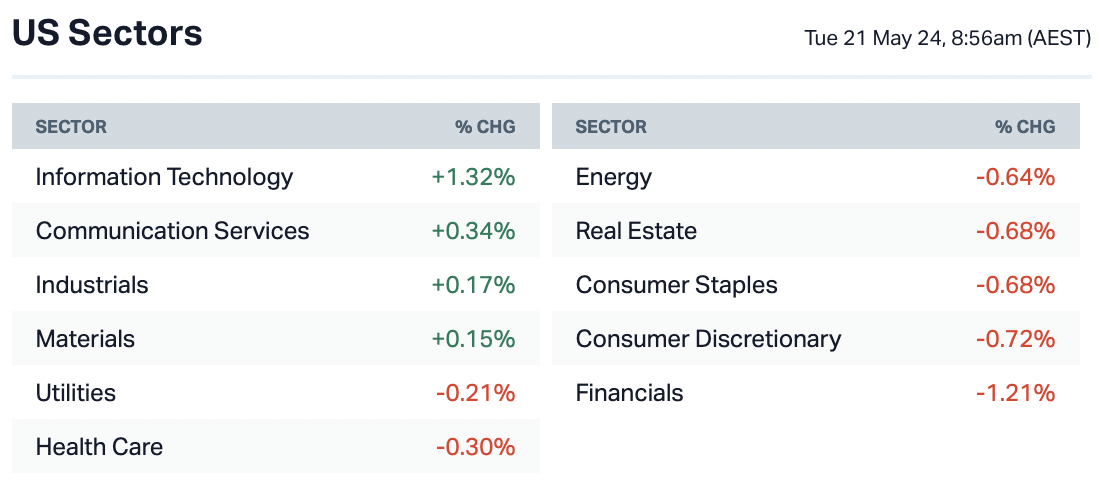Open the Utilities sector entry
The image size is (1102, 504).
pos(76,393)
